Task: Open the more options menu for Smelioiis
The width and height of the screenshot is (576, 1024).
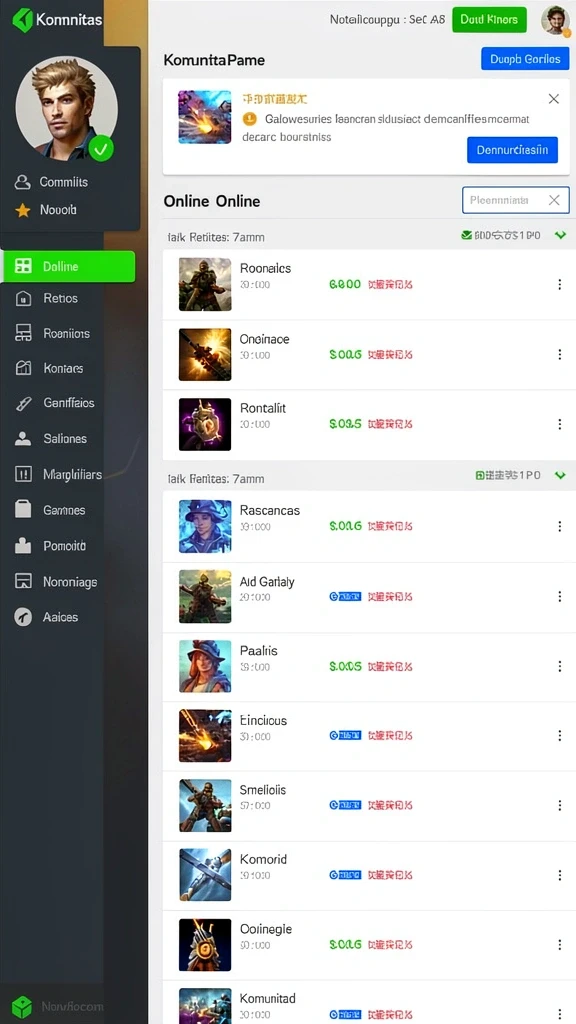Action: 560,806
